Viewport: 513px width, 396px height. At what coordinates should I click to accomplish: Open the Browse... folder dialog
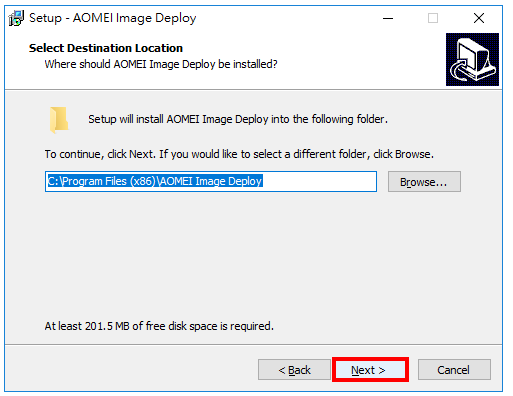point(424,182)
